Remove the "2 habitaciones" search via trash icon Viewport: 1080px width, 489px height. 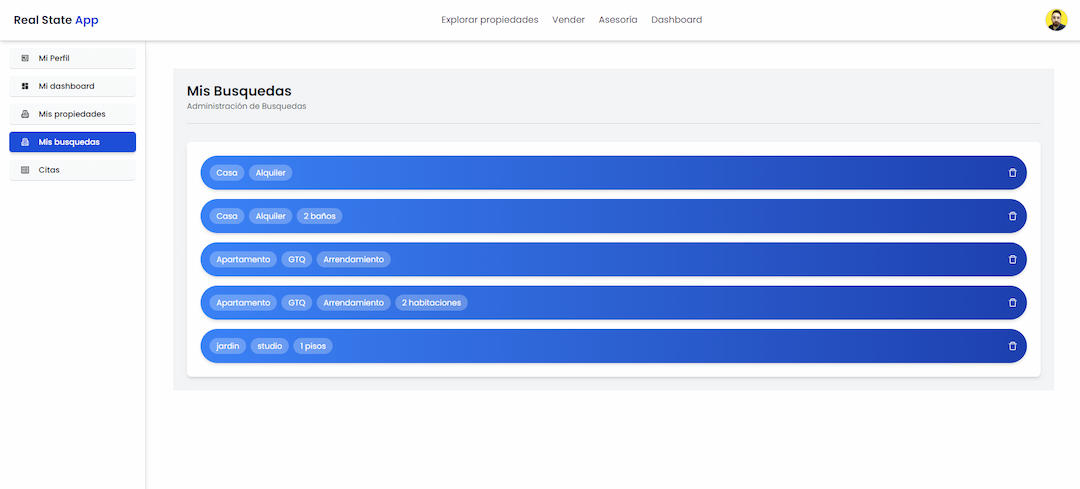[x=1012, y=303]
